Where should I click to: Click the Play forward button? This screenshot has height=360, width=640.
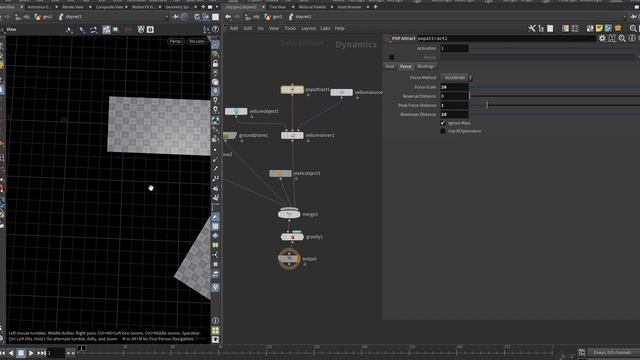[31, 353]
